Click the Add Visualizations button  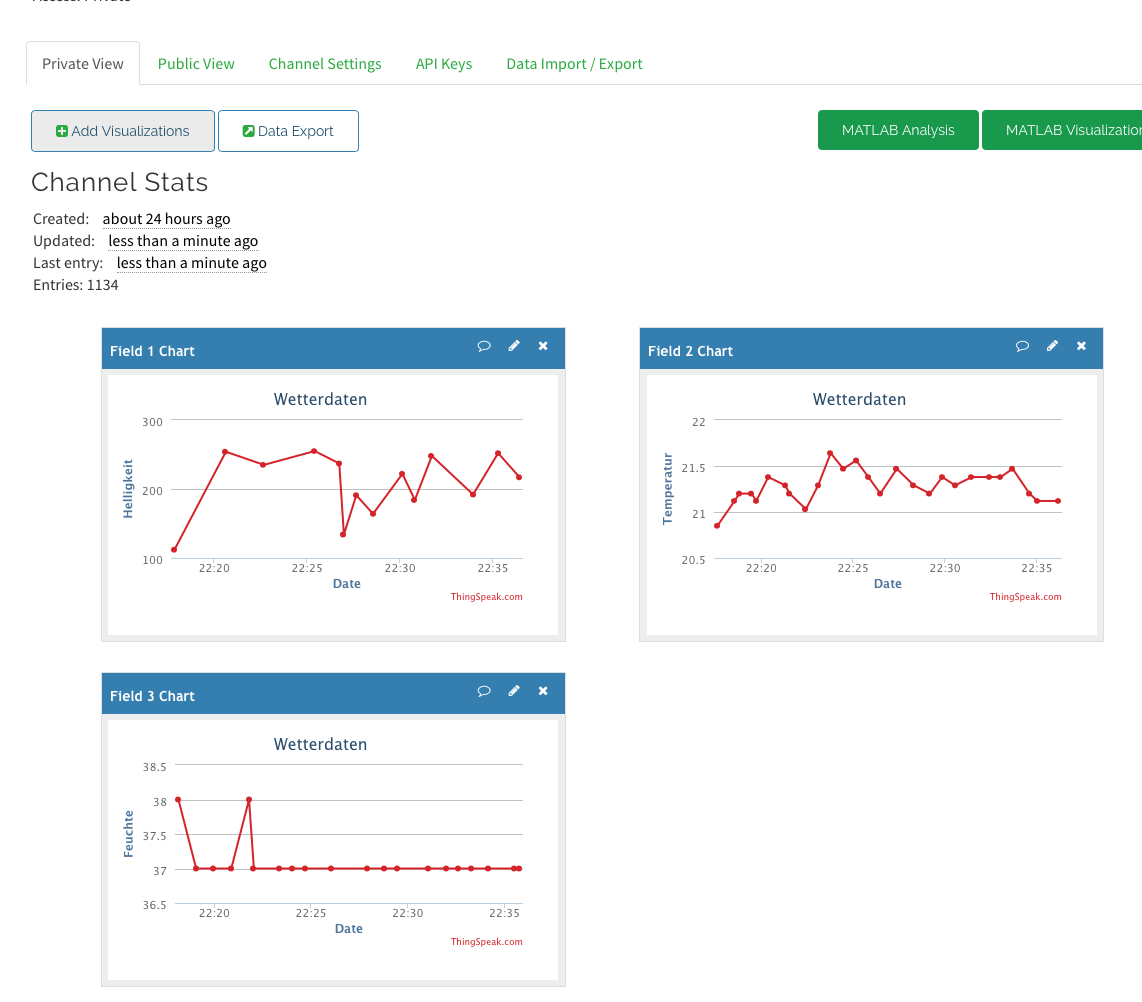coord(123,131)
